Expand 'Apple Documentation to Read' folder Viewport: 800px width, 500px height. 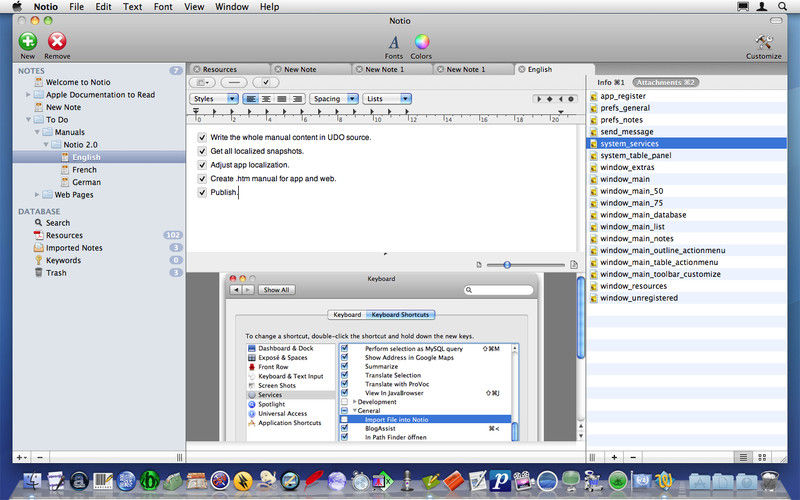pos(28,95)
